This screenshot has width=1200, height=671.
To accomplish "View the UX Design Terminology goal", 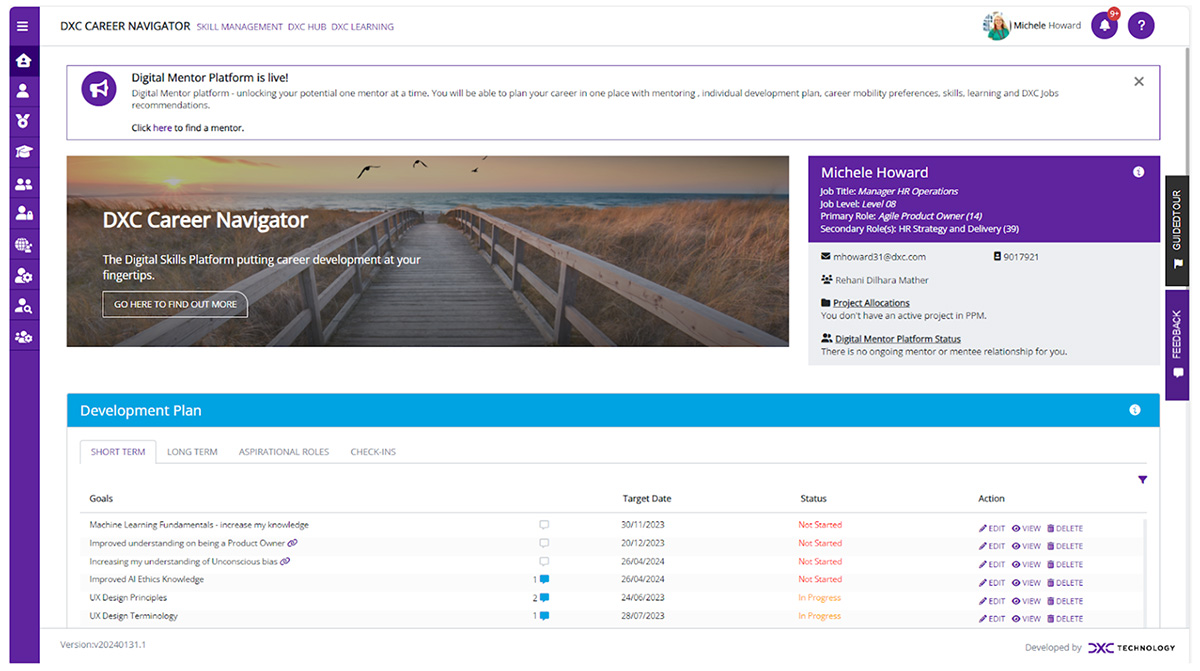I will click(1026, 619).
